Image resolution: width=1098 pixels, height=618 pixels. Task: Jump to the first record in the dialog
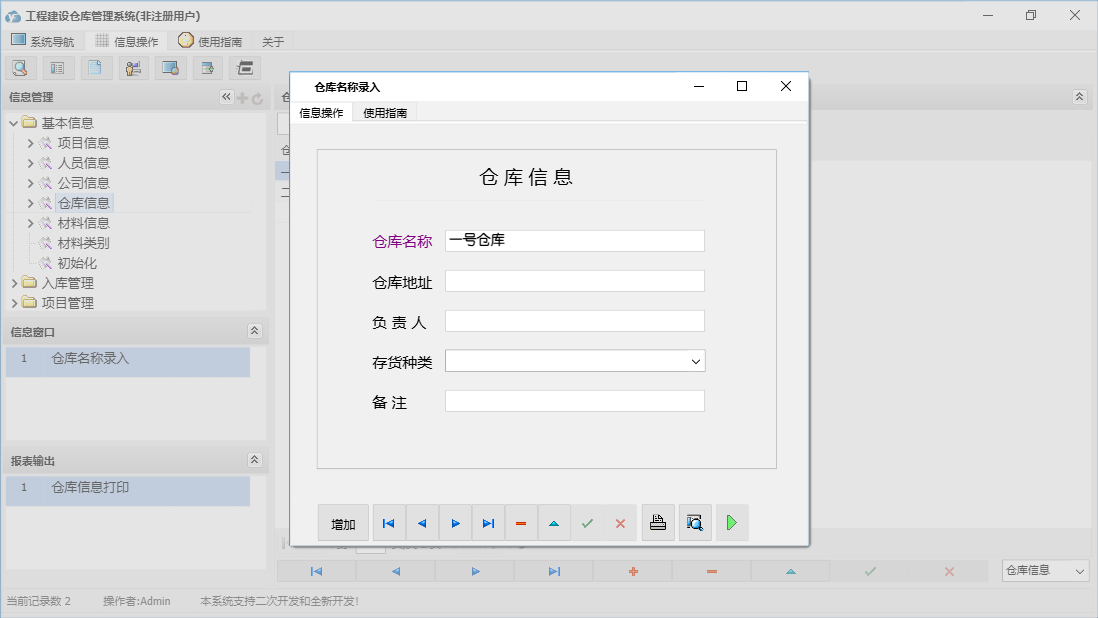388,522
